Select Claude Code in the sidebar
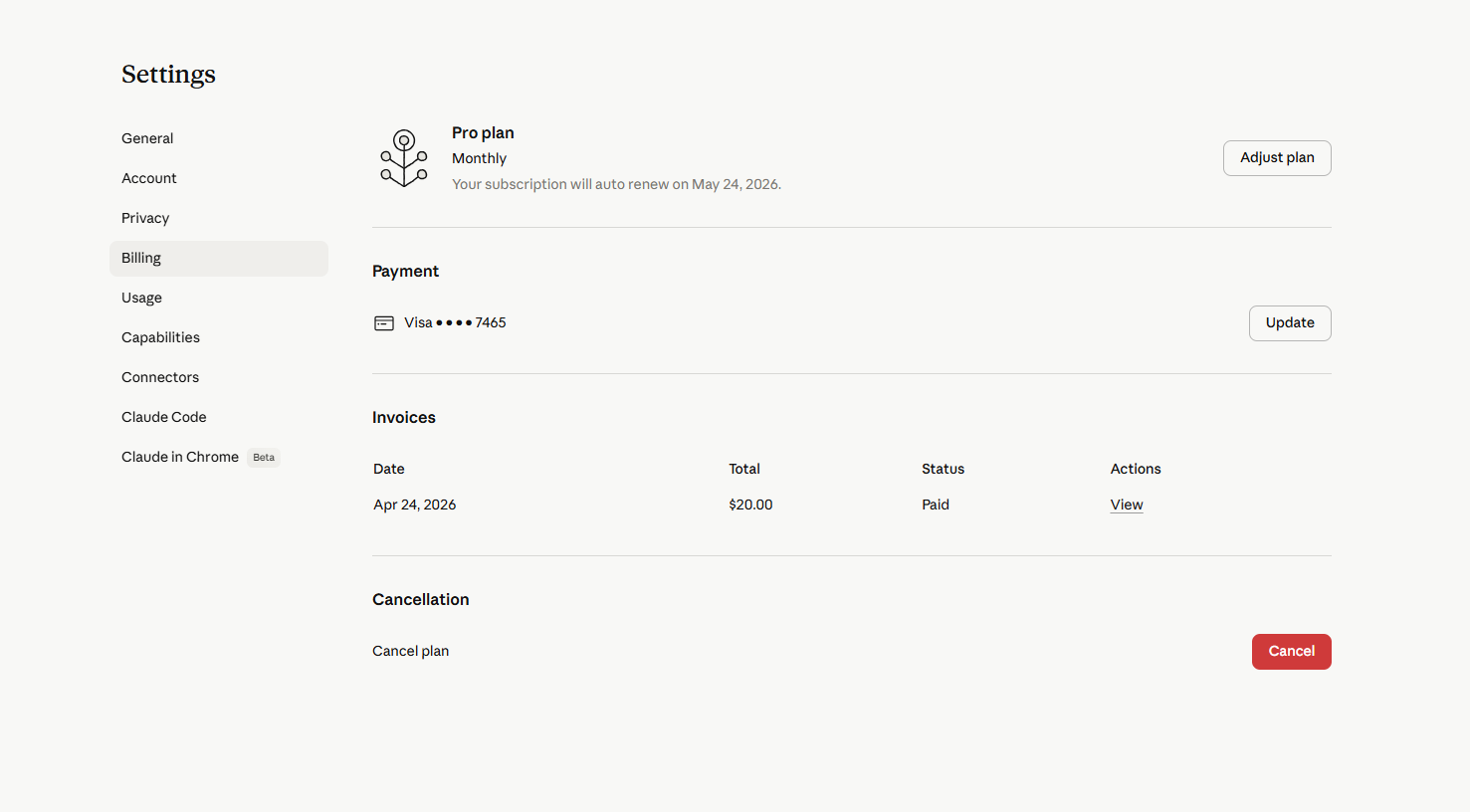The width and height of the screenshot is (1470, 812). click(x=164, y=417)
